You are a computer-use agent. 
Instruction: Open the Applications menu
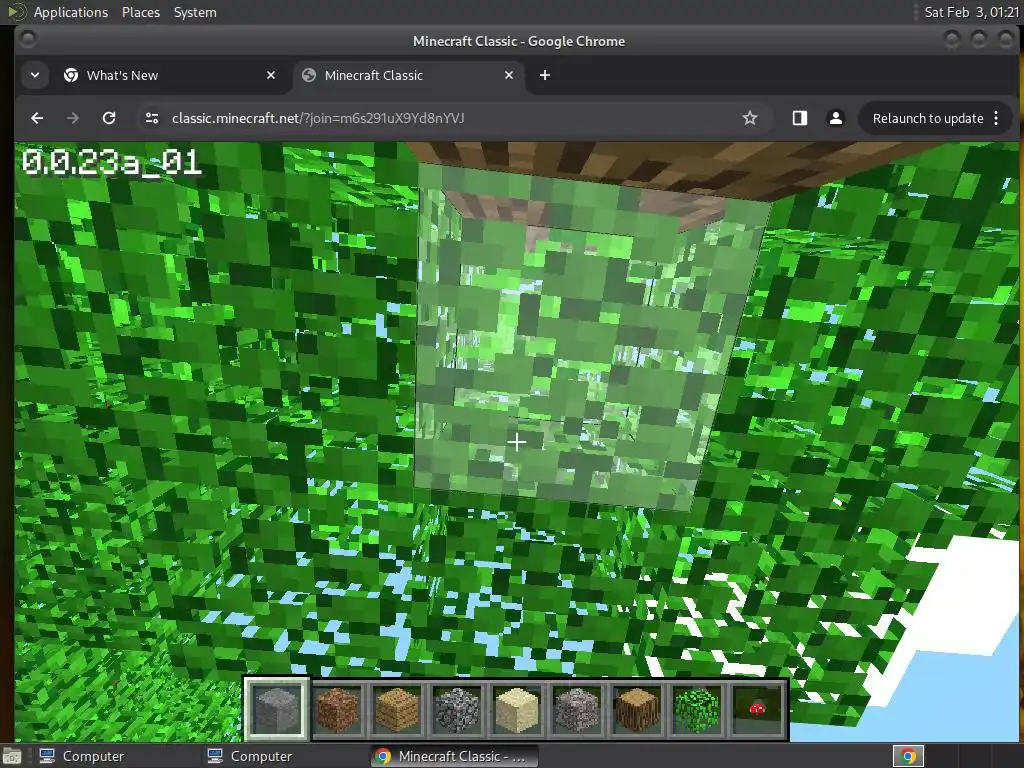pos(71,12)
